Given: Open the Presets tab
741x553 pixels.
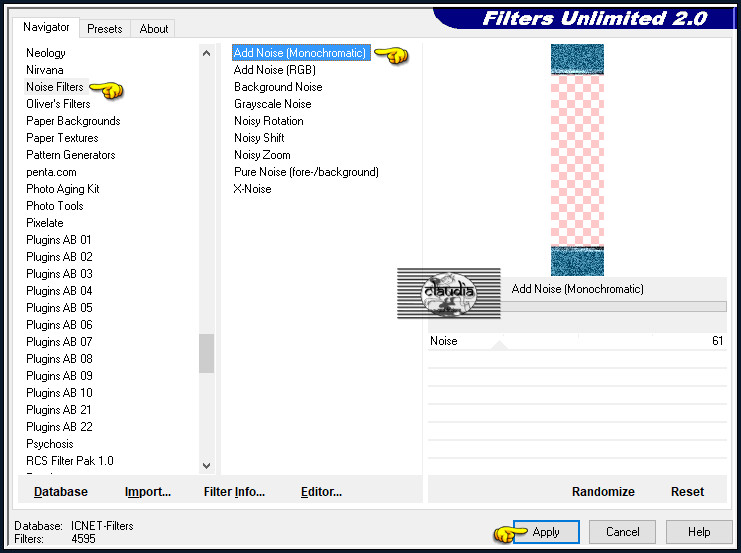Looking at the screenshot, I should click(x=104, y=29).
